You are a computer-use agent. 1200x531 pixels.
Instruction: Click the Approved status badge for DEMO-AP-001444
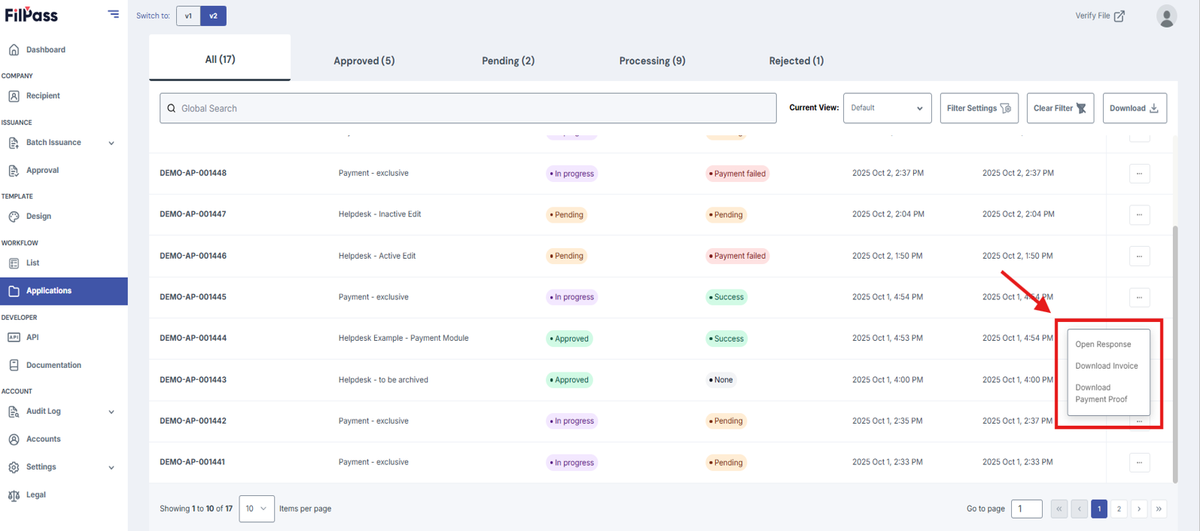569,338
